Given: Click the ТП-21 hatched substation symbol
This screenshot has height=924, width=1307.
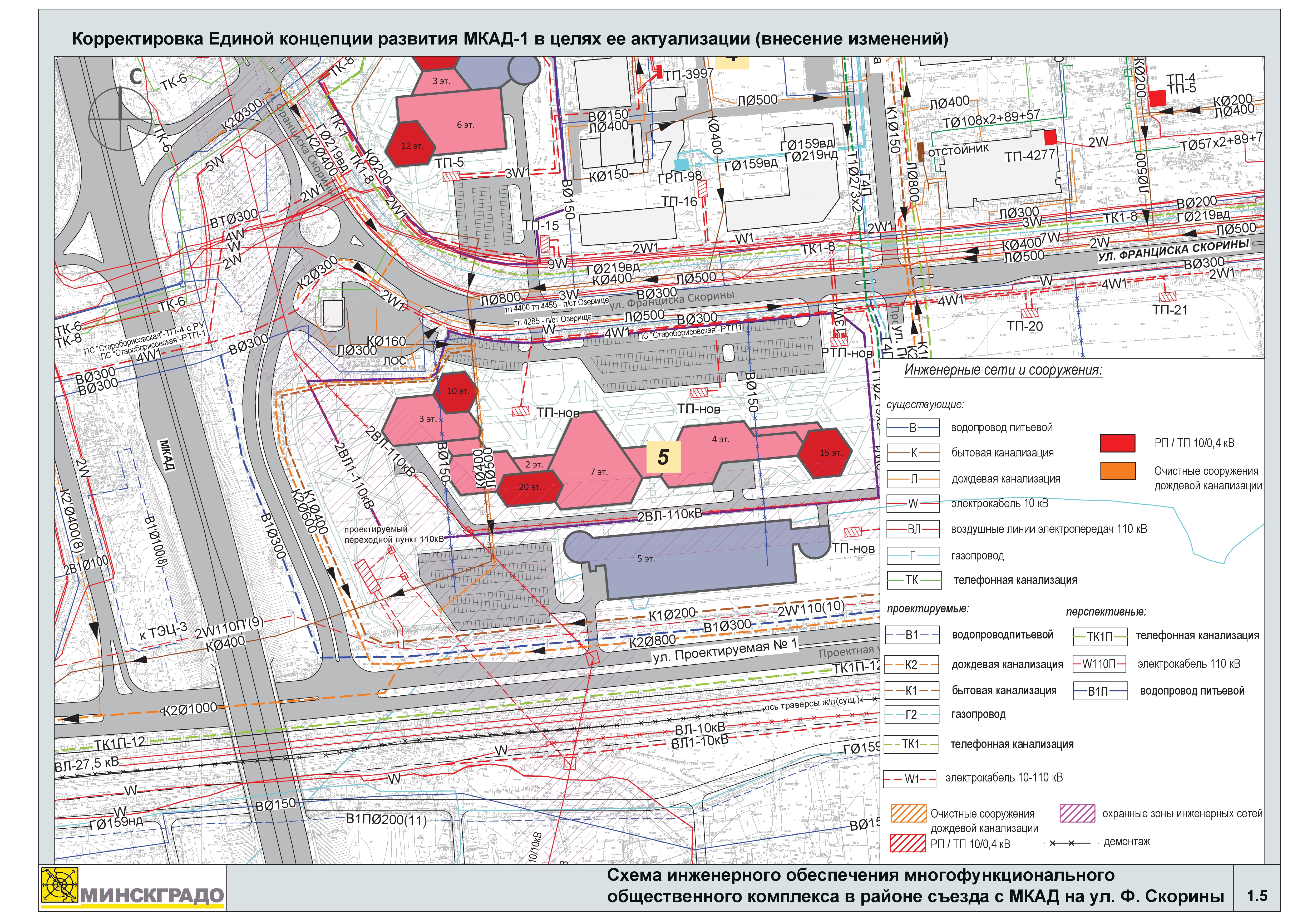Looking at the screenshot, I should coord(1167,297).
